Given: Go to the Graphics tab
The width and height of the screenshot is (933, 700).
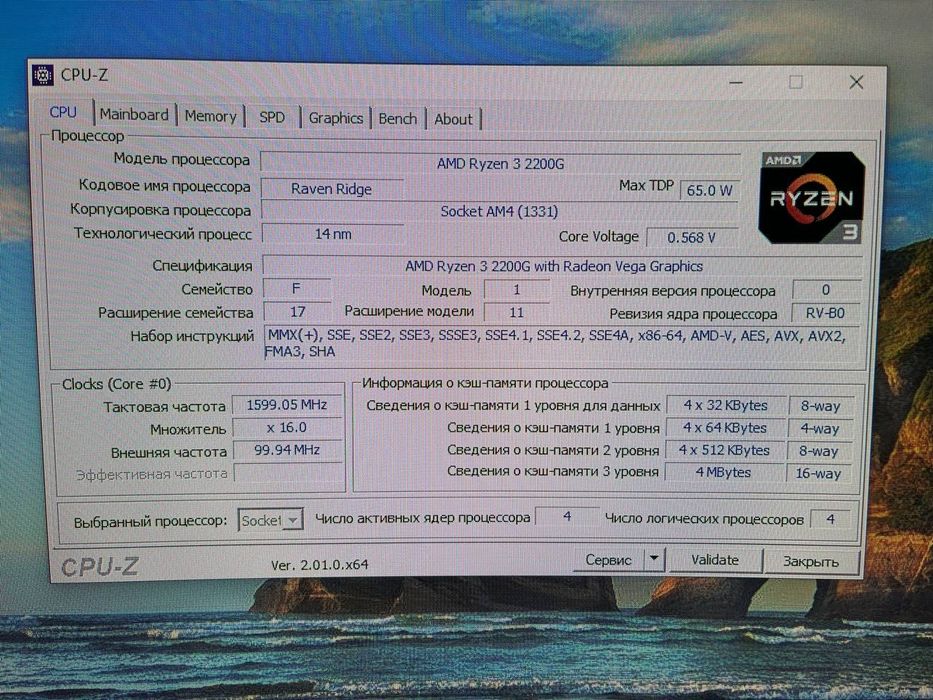Looking at the screenshot, I should pos(336,118).
